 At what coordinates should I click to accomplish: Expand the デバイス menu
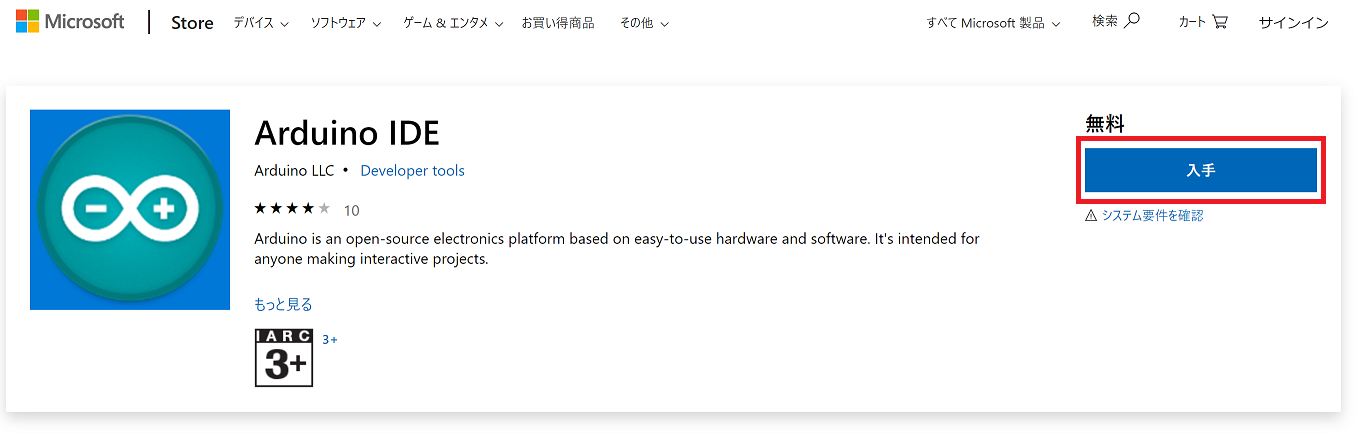tap(260, 23)
